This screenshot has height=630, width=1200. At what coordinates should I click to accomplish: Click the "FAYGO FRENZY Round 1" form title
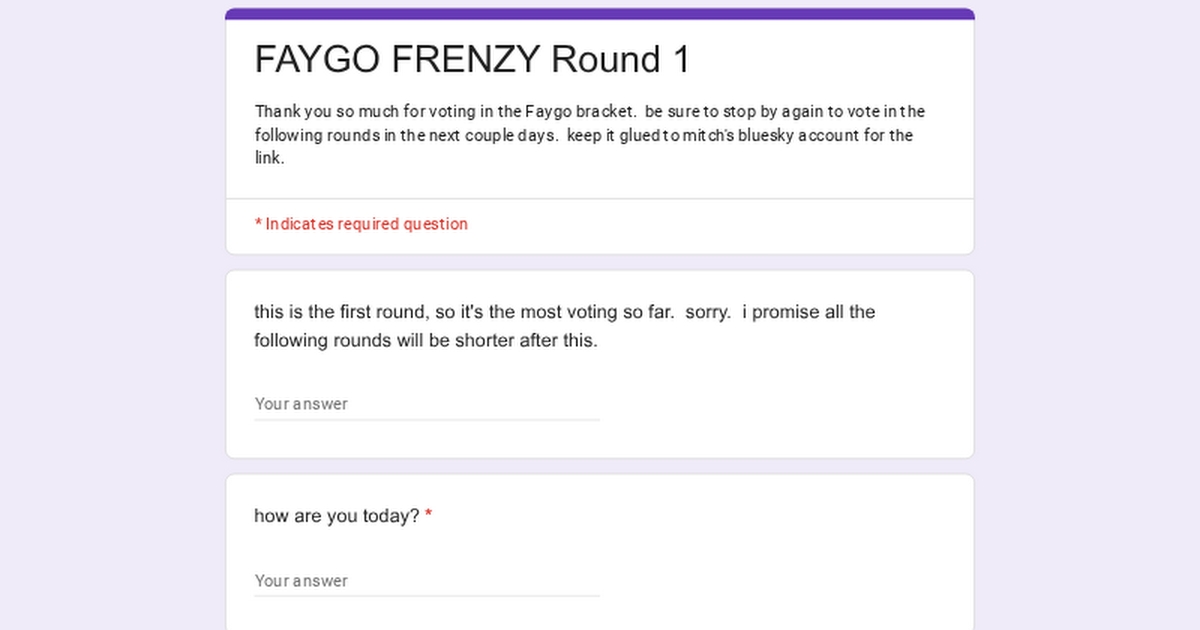coord(472,60)
